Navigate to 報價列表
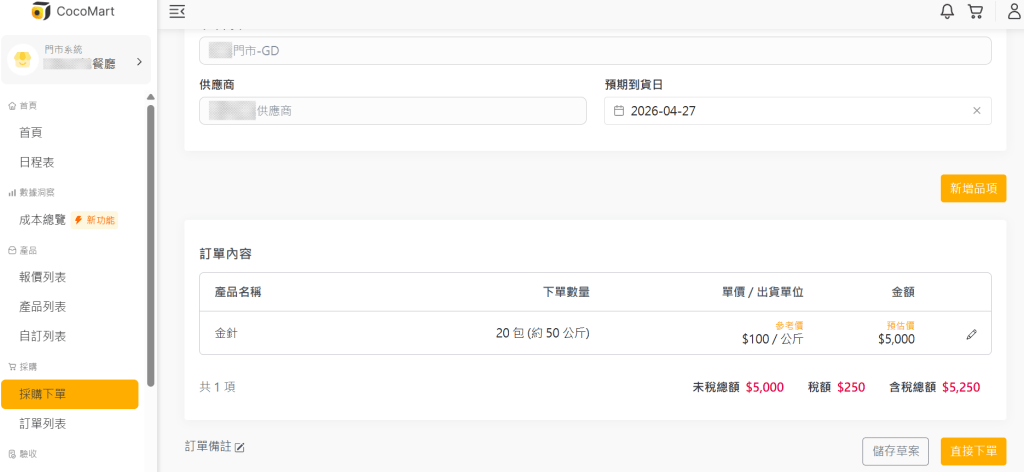 [x=43, y=277]
